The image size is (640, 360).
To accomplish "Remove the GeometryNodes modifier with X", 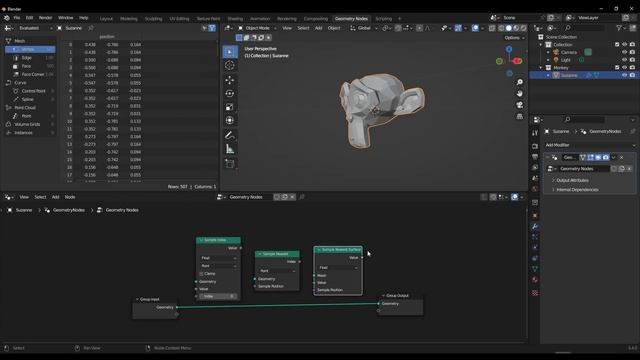I will [621, 158].
